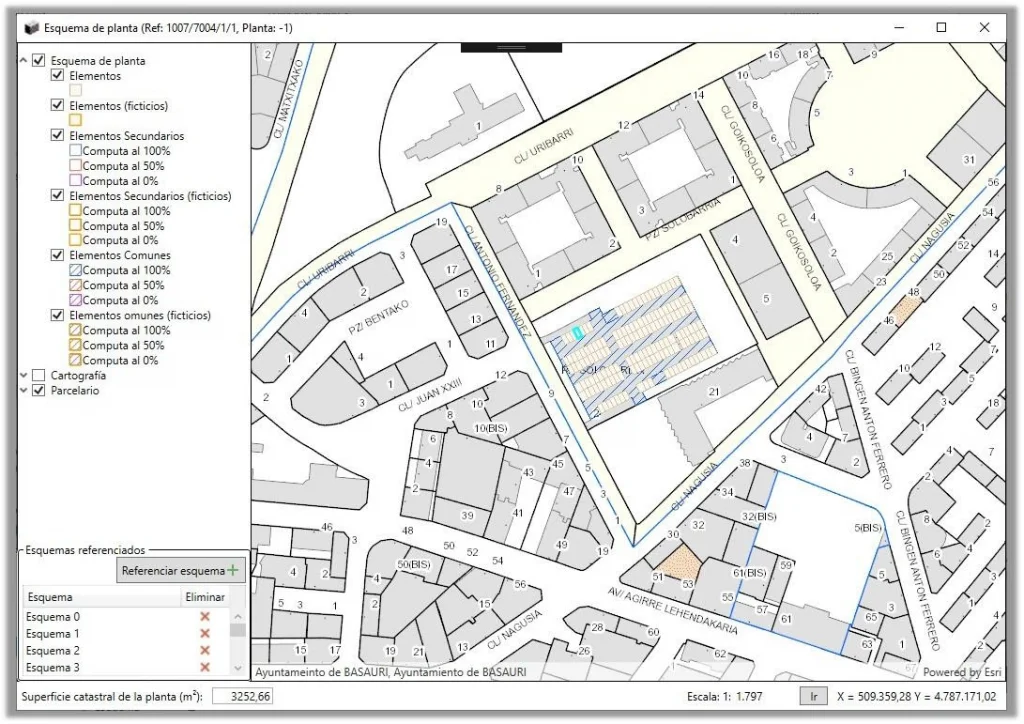This screenshot has width=1024, height=724.
Task: Click the red X beside Esquema 2
Action: pos(205,651)
